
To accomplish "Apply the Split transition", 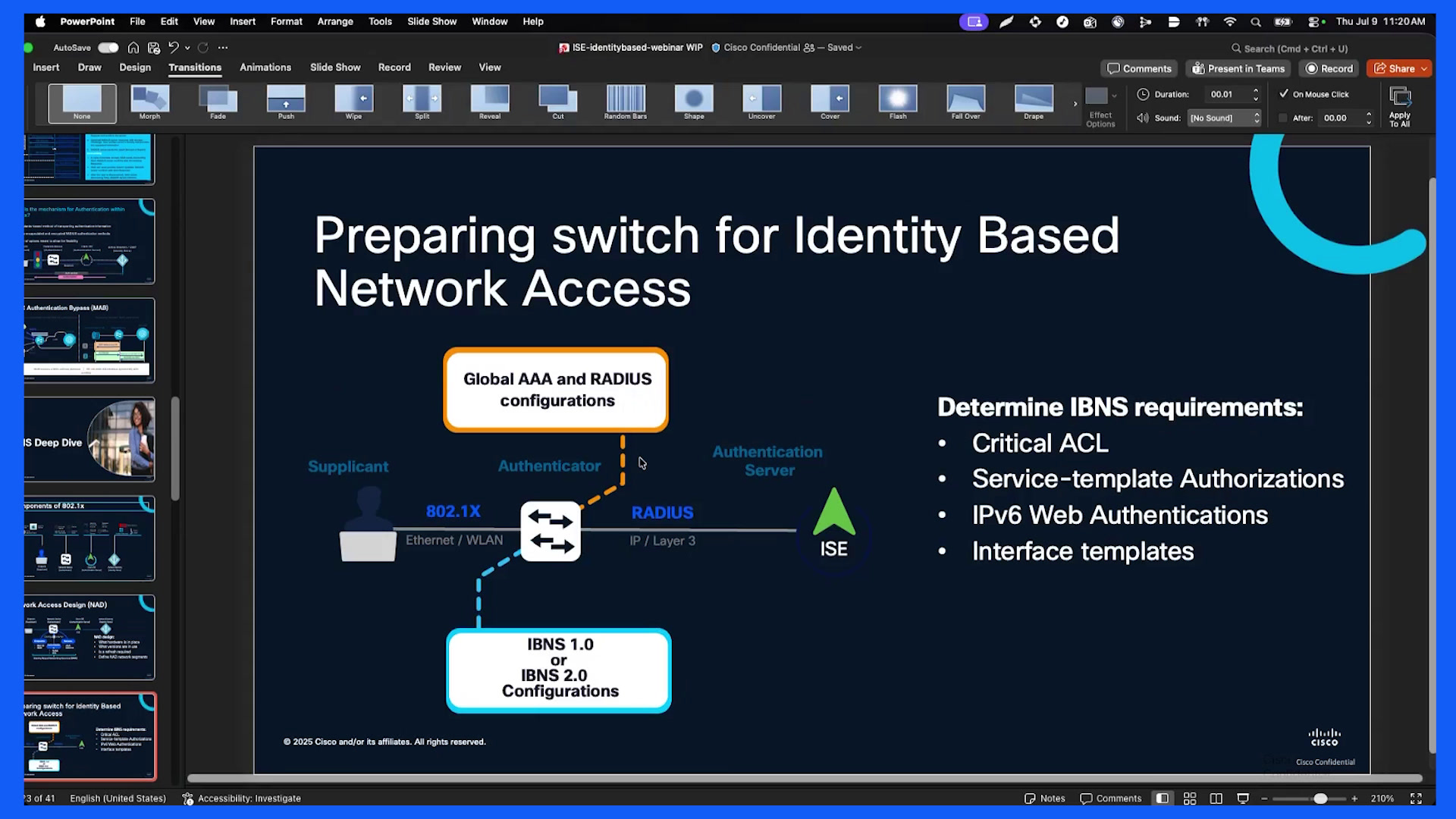I will (x=422, y=102).
